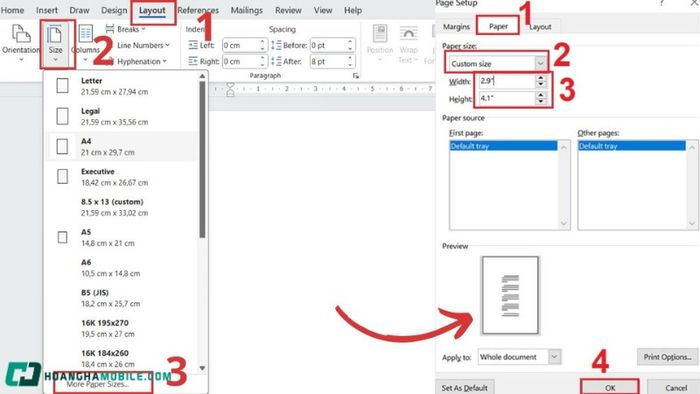Click the Cancel button
Screen dimensions: 700x394
click(x=675, y=388)
